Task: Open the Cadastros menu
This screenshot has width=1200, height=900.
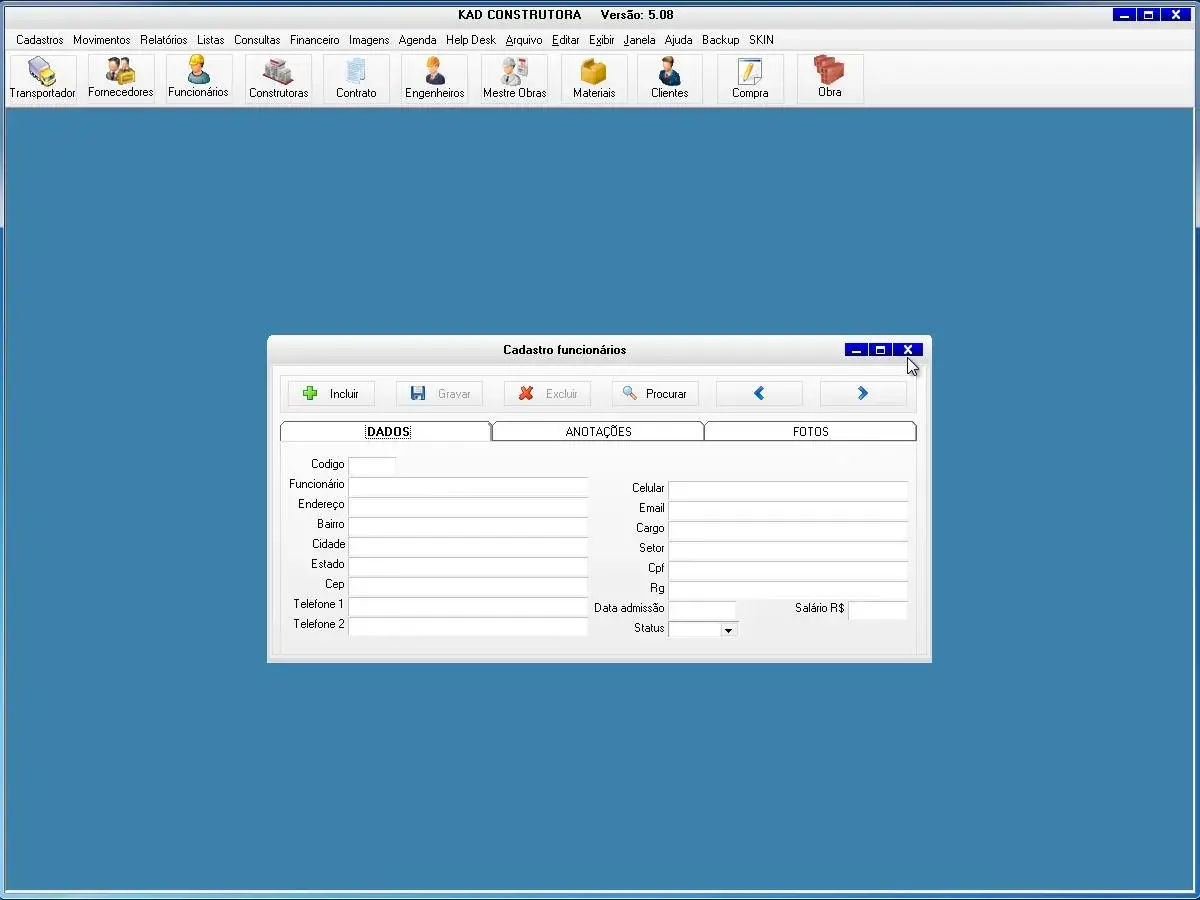Action: 40,40
